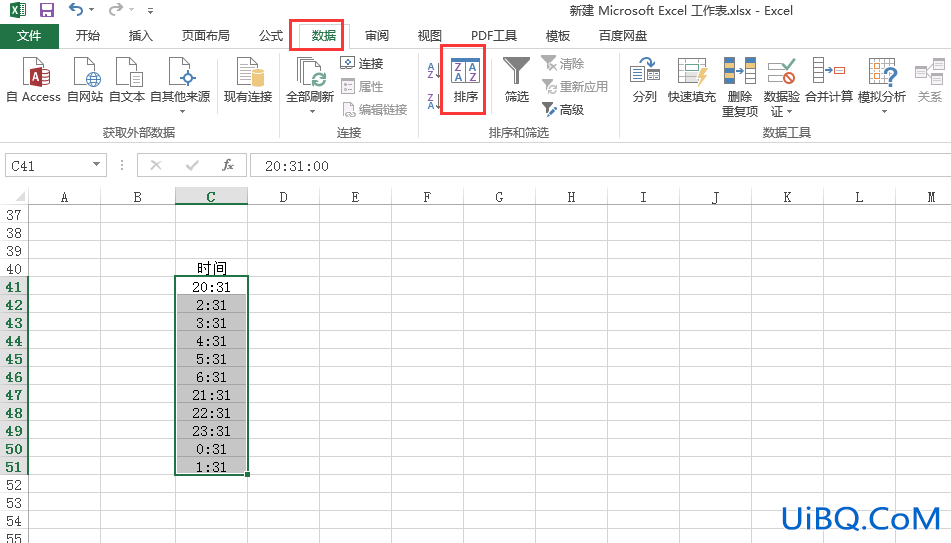This screenshot has width=951, height=543.
Task: Import data 自网站
Action: (x=85, y=79)
